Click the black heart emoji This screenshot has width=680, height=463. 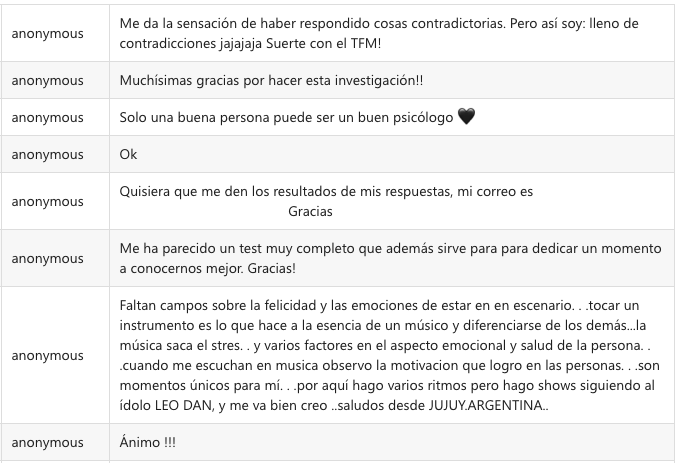tap(465, 117)
